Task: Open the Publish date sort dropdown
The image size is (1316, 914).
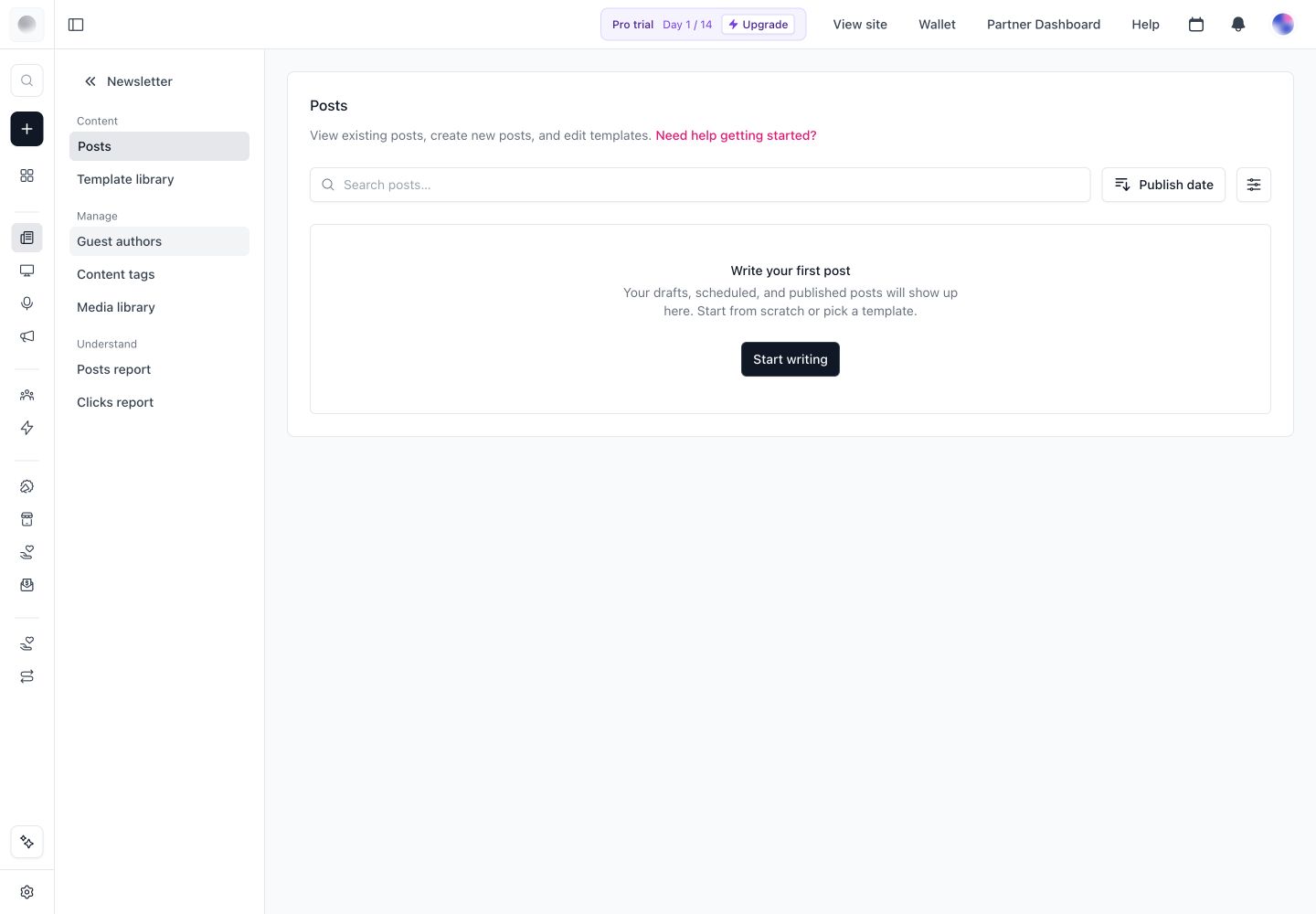Action: coord(1163,185)
